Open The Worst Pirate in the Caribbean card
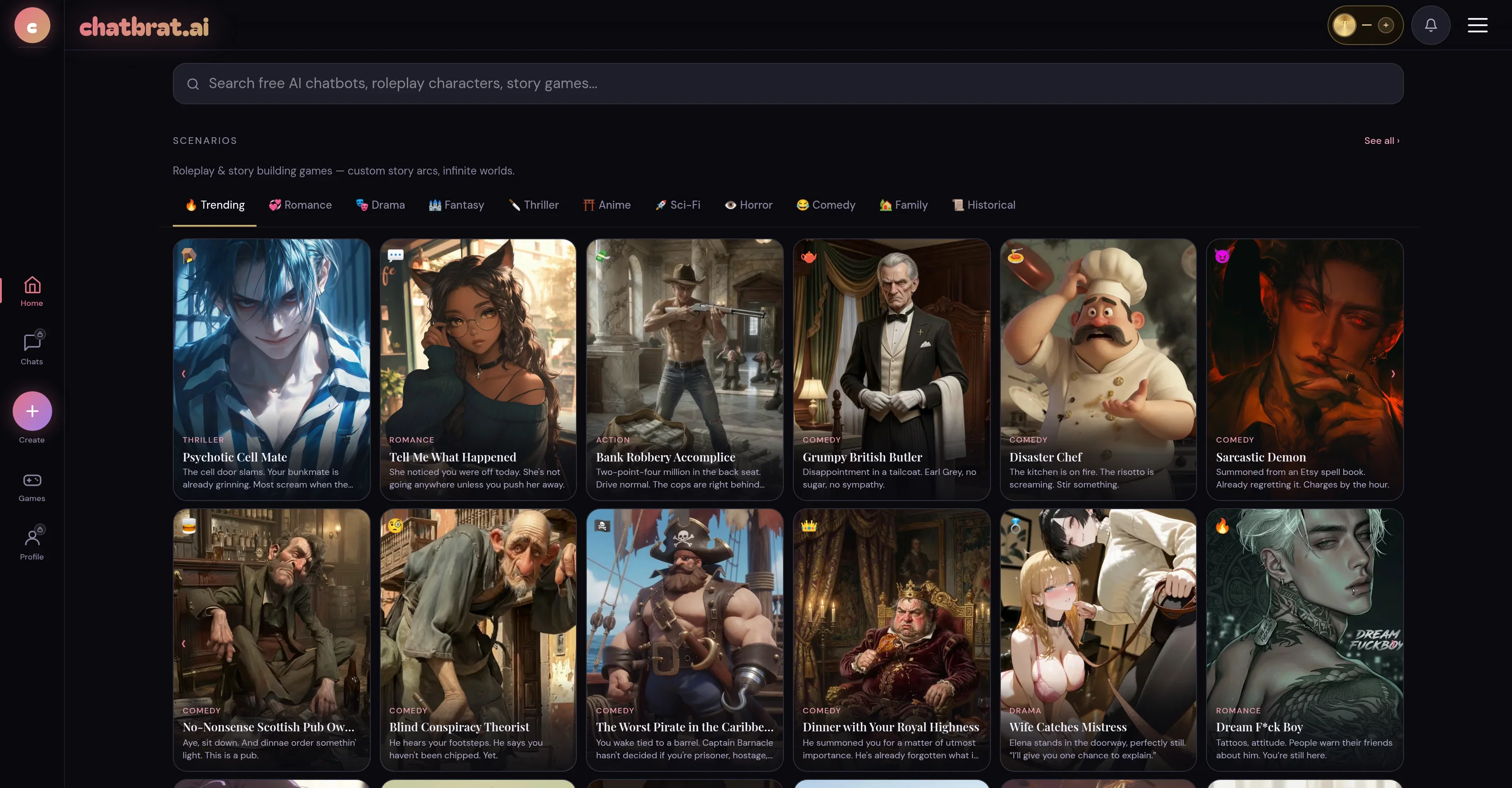1512x788 pixels. pos(684,640)
